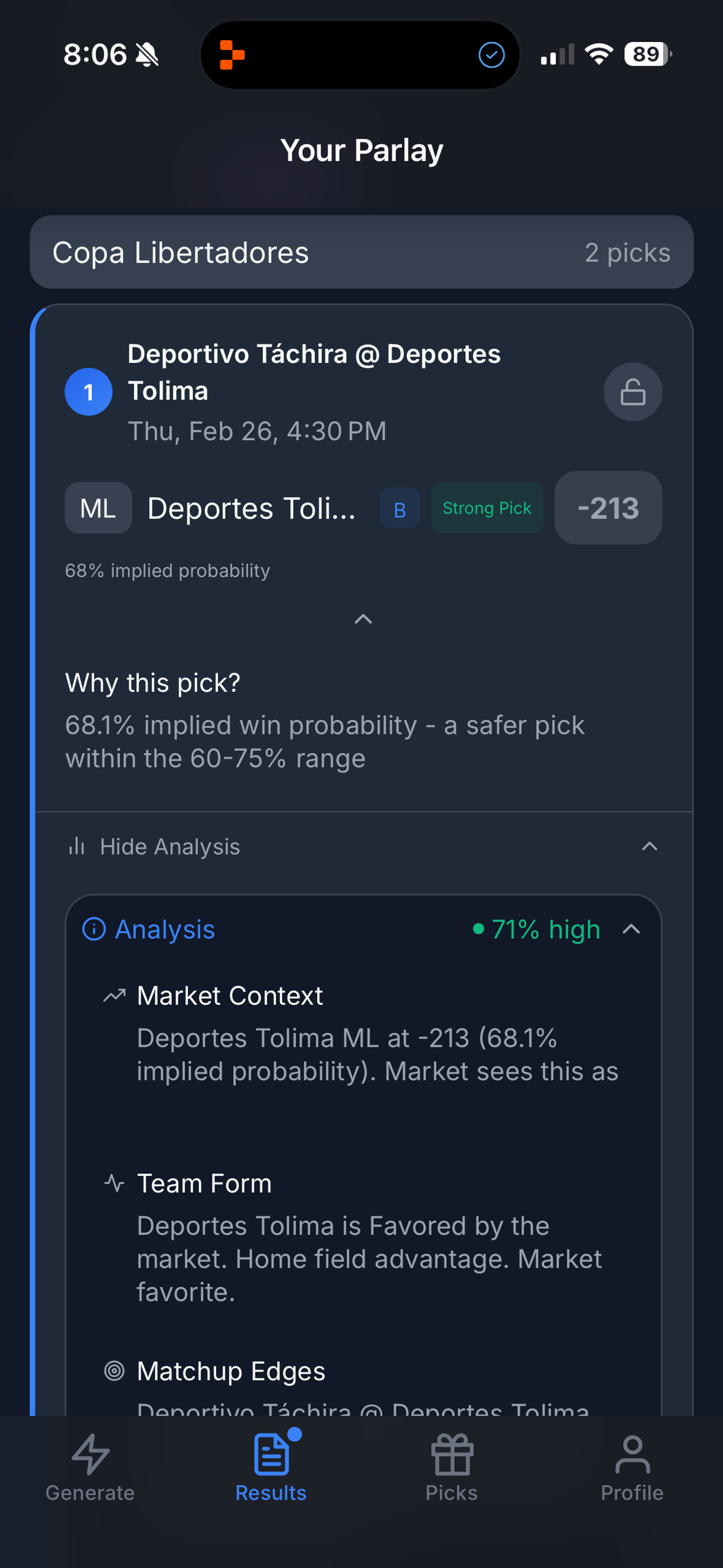Tap the Team Form pulse icon
This screenshot has height=1568, width=723.
(114, 1182)
